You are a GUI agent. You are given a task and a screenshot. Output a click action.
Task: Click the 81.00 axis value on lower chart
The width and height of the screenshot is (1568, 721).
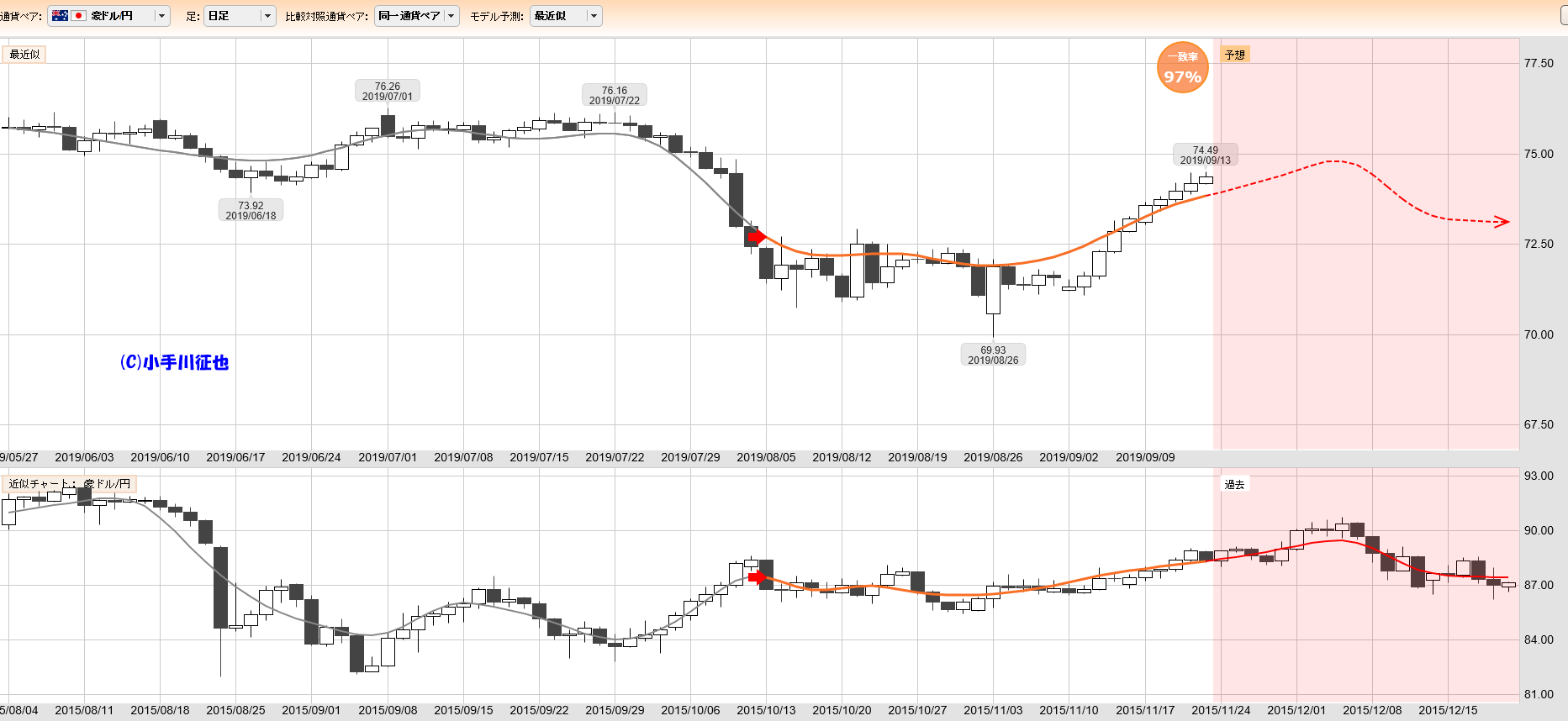(x=1539, y=694)
